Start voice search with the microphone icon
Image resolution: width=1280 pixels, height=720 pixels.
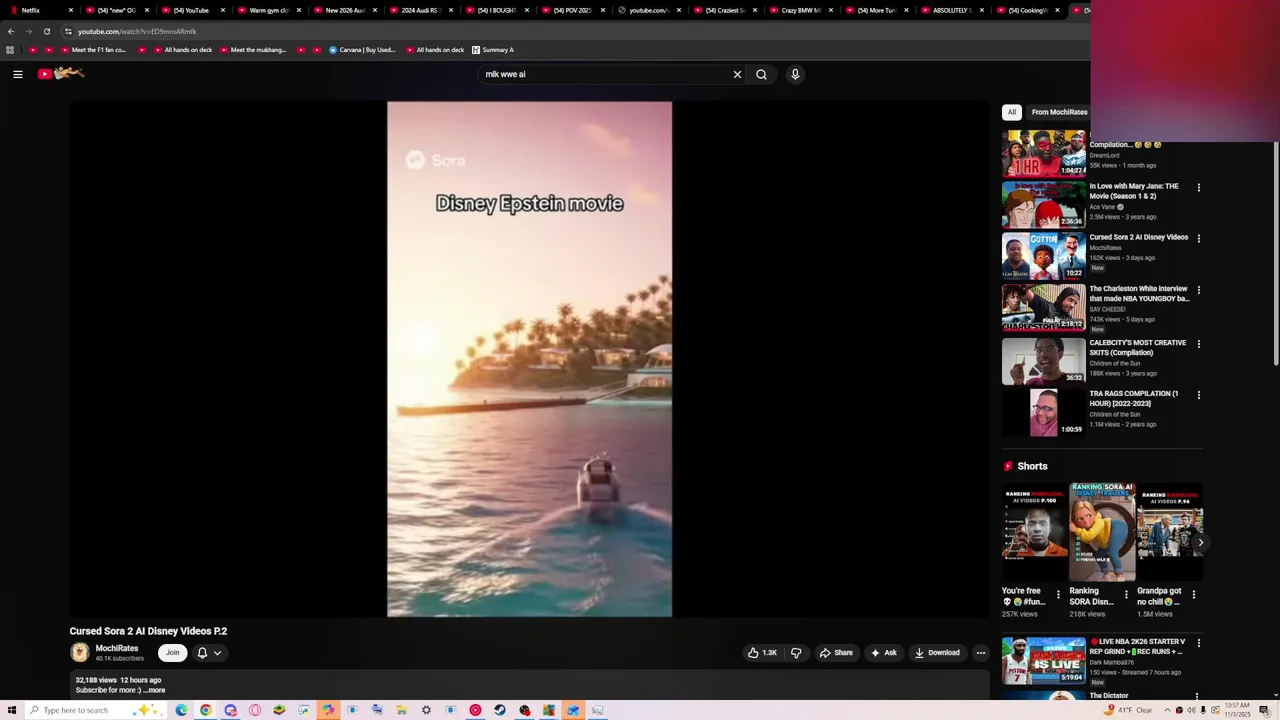point(795,74)
